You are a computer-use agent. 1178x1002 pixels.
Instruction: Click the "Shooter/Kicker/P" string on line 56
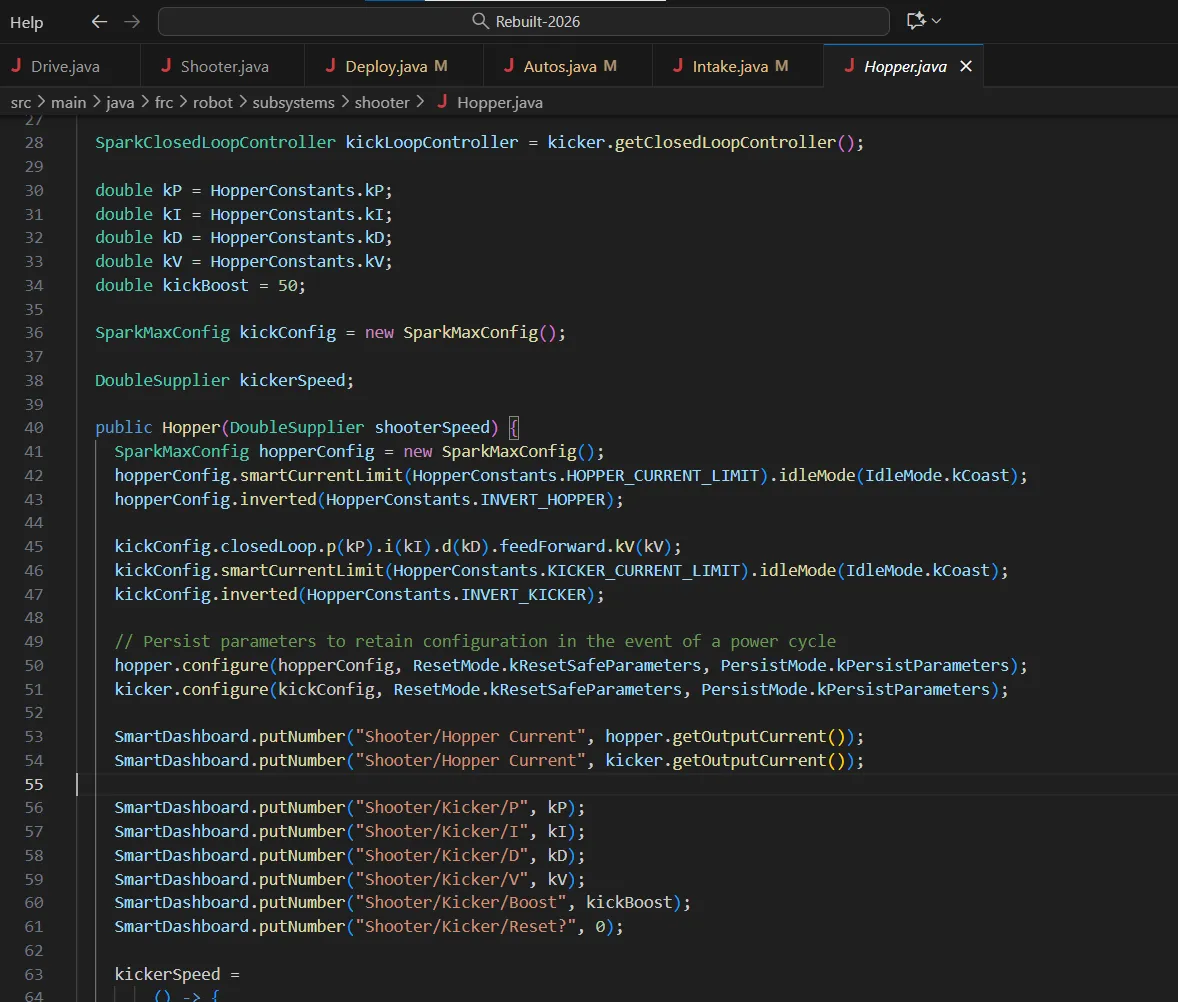(x=442, y=807)
